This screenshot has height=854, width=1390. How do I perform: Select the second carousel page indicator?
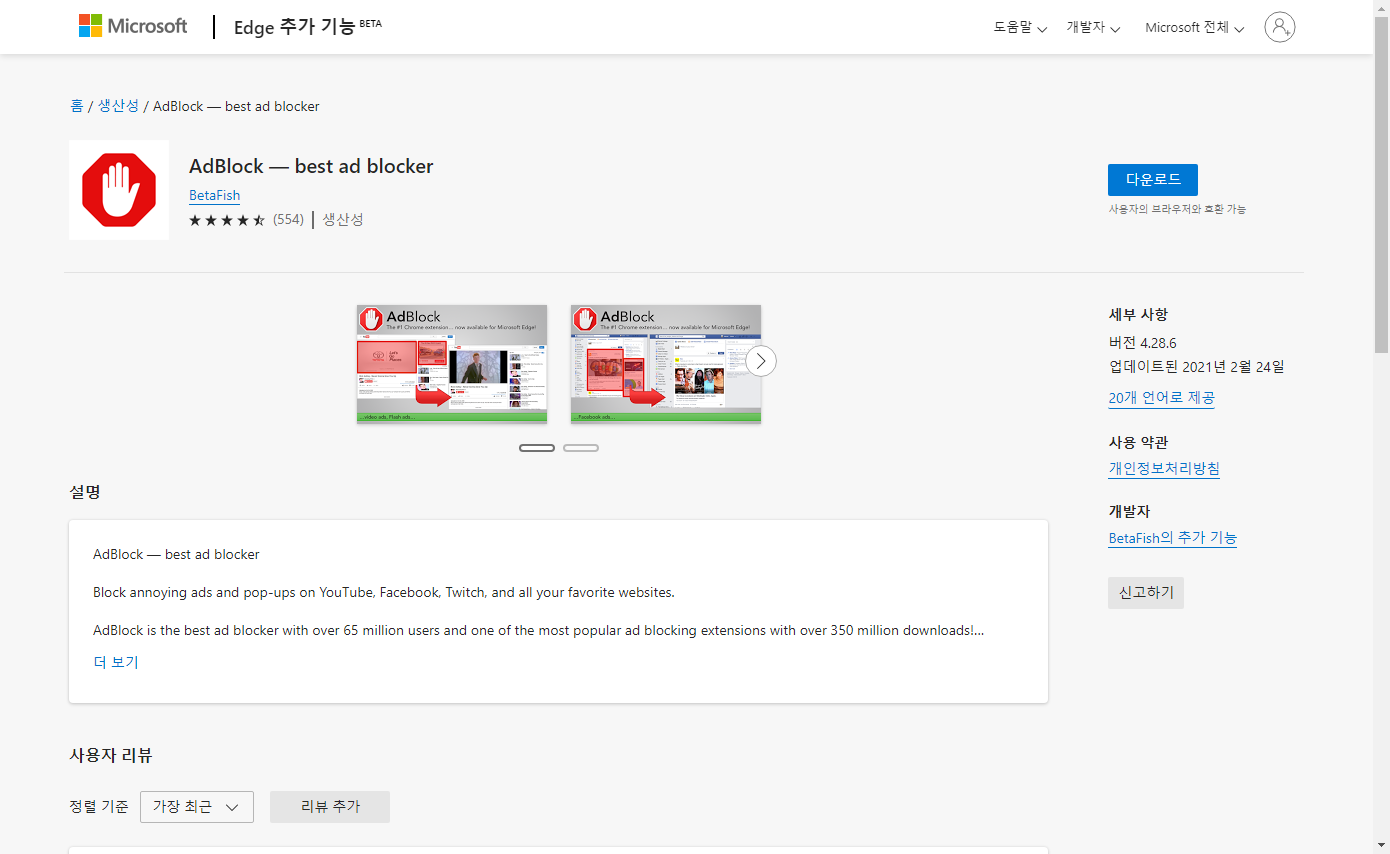[581, 448]
